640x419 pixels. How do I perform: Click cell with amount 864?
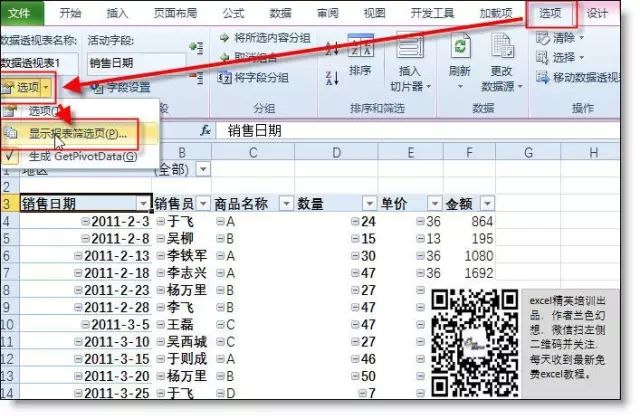pyautogui.click(x=469, y=222)
